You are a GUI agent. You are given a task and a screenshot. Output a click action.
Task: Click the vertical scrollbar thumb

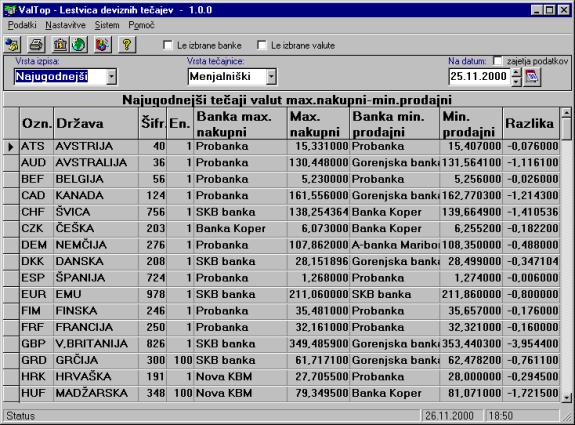point(566,129)
